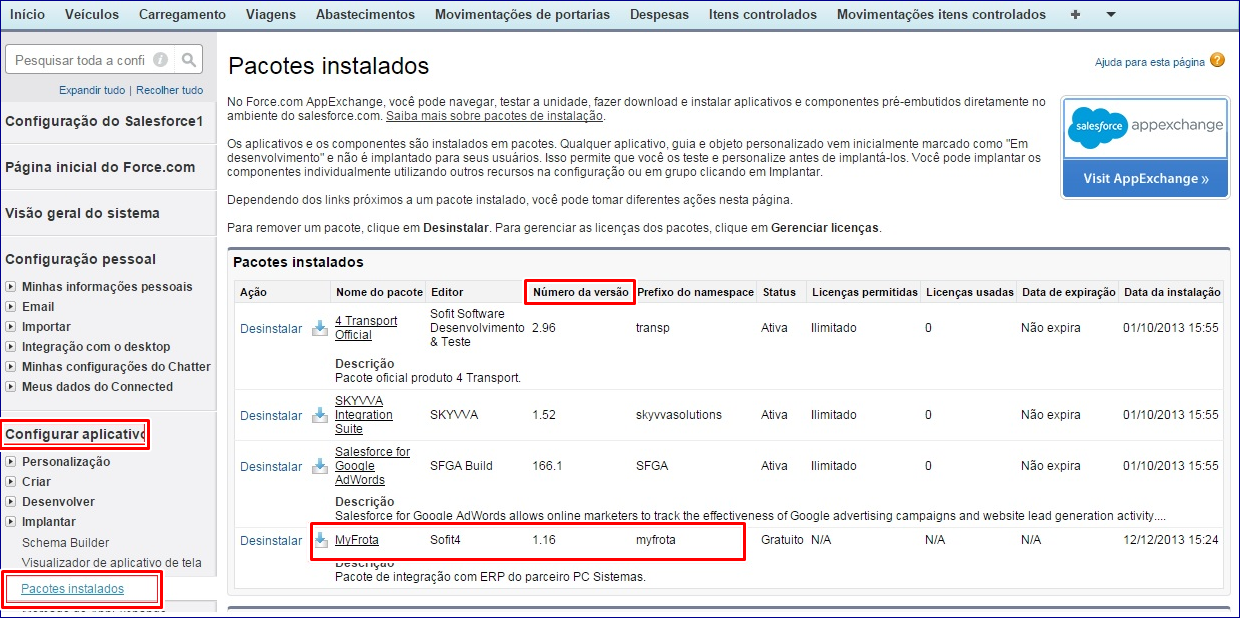
Task: Open the Despesas tab
Action: click(x=659, y=14)
